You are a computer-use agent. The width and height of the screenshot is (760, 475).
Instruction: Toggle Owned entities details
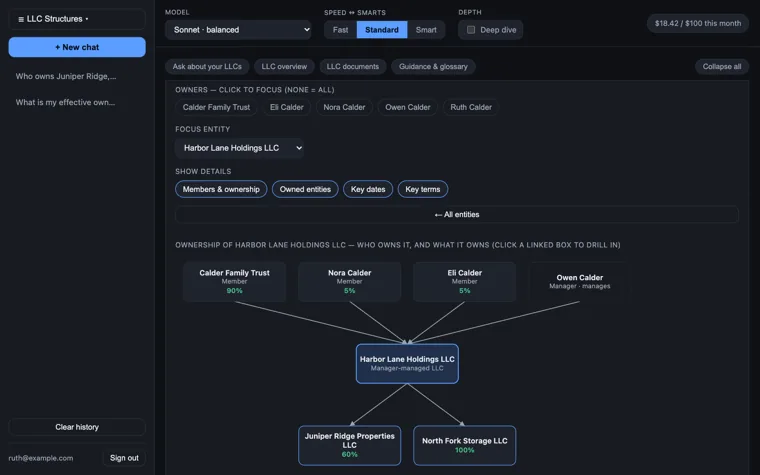tap(305, 189)
